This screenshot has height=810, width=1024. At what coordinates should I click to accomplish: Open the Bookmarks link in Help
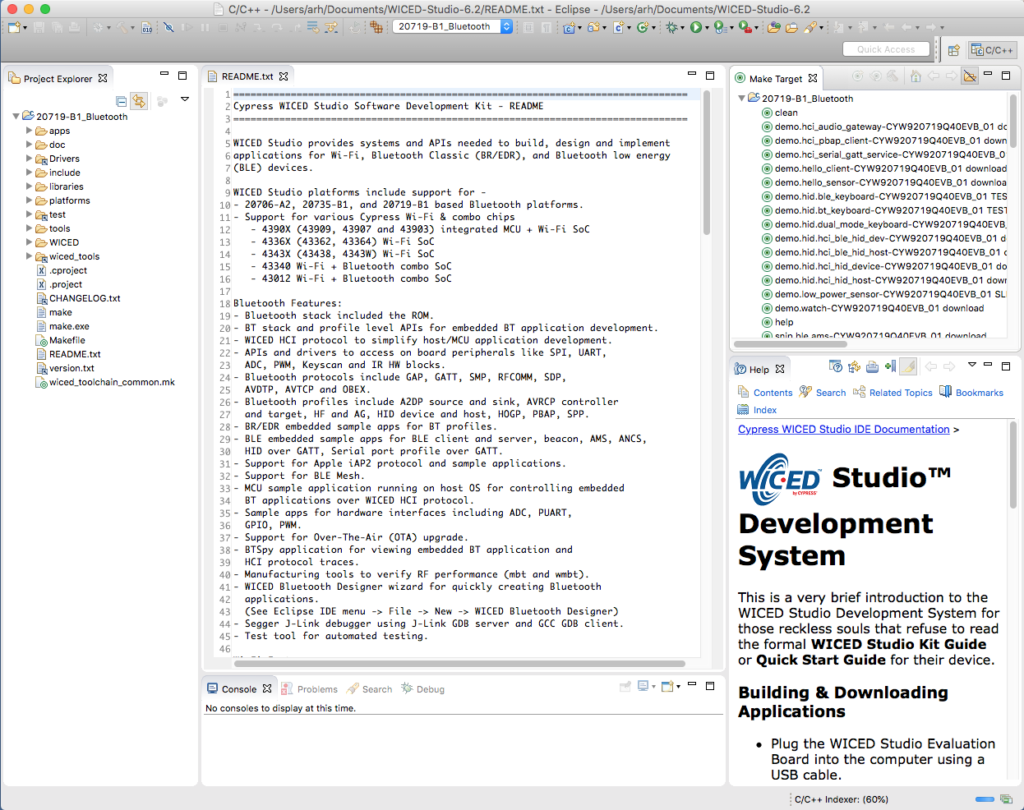coord(979,393)
